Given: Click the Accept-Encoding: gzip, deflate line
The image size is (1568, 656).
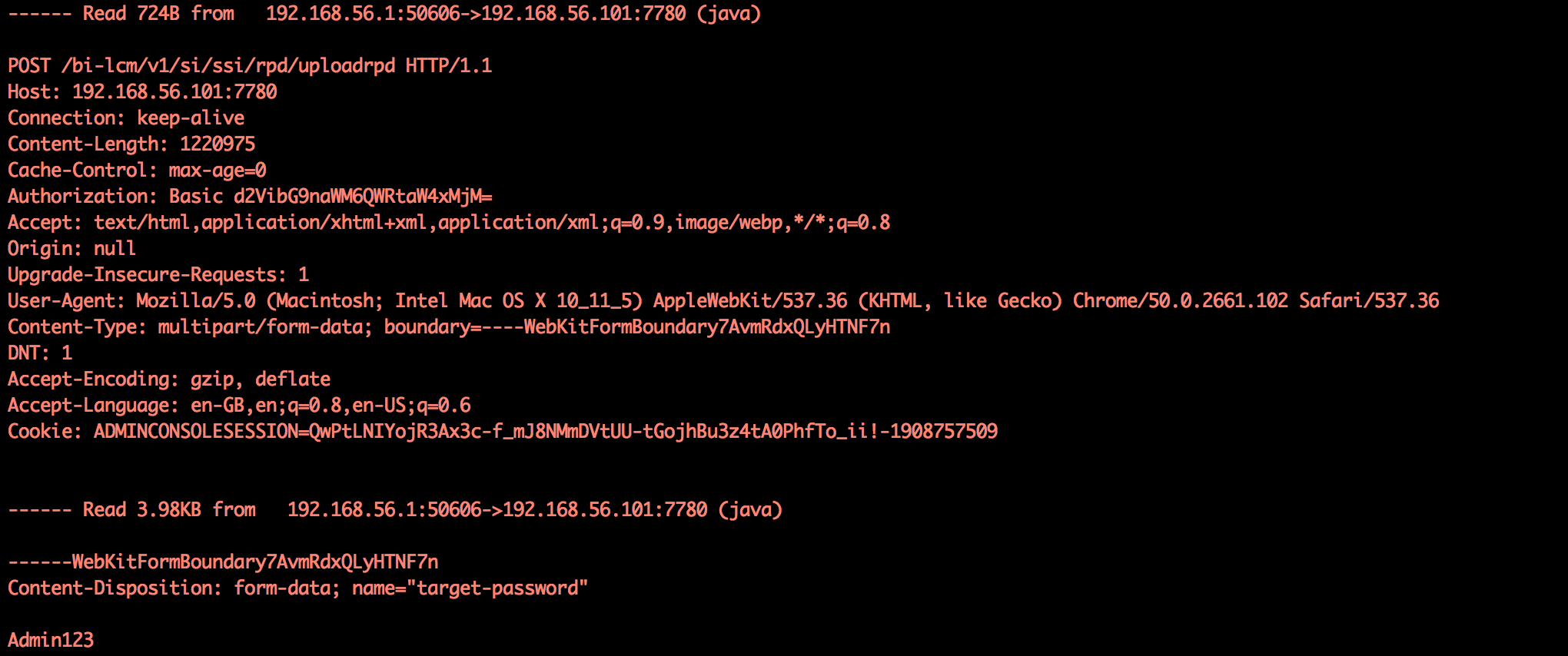Looking at the screenshot, I should point(169,379).
